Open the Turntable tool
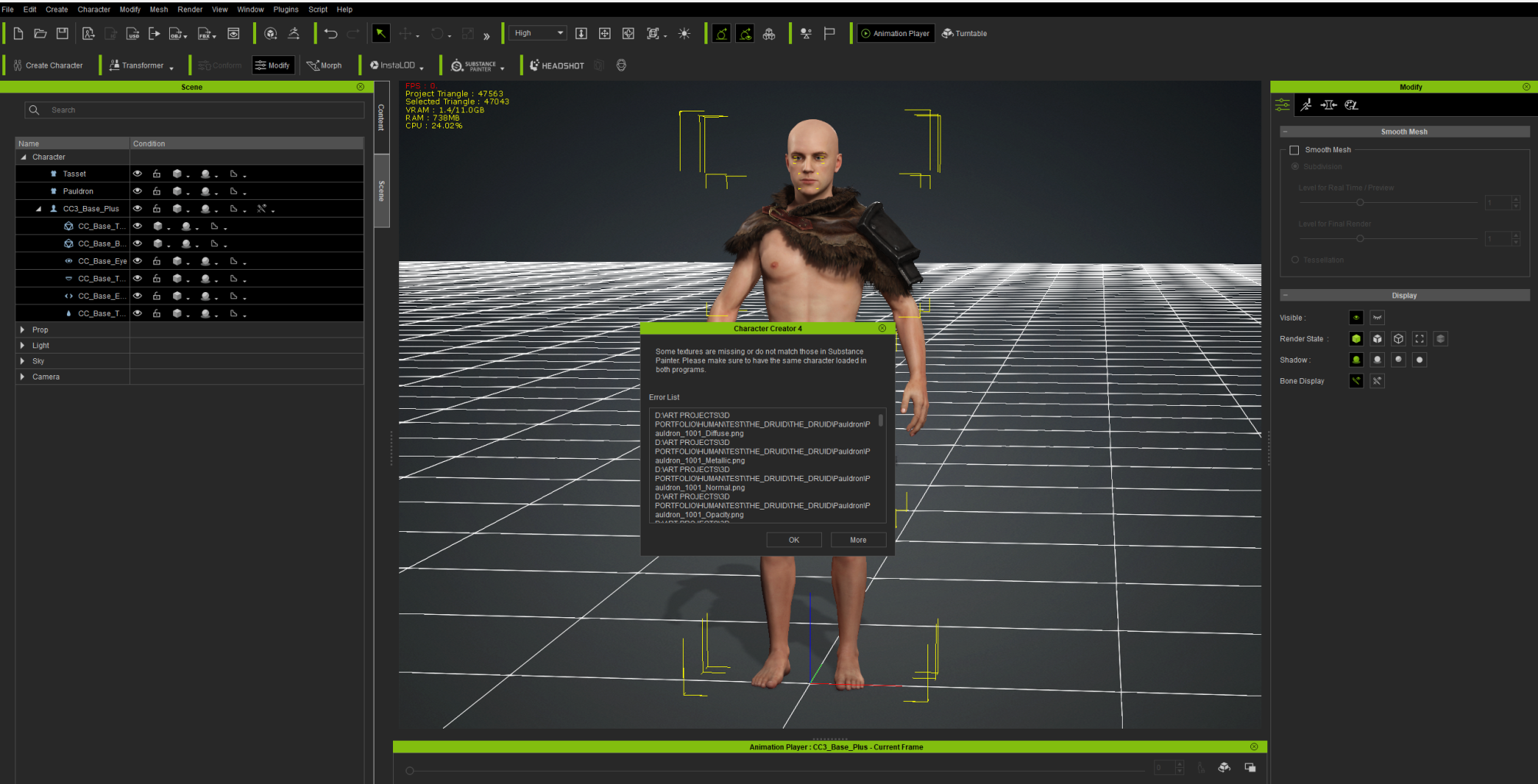 [964, 33]
